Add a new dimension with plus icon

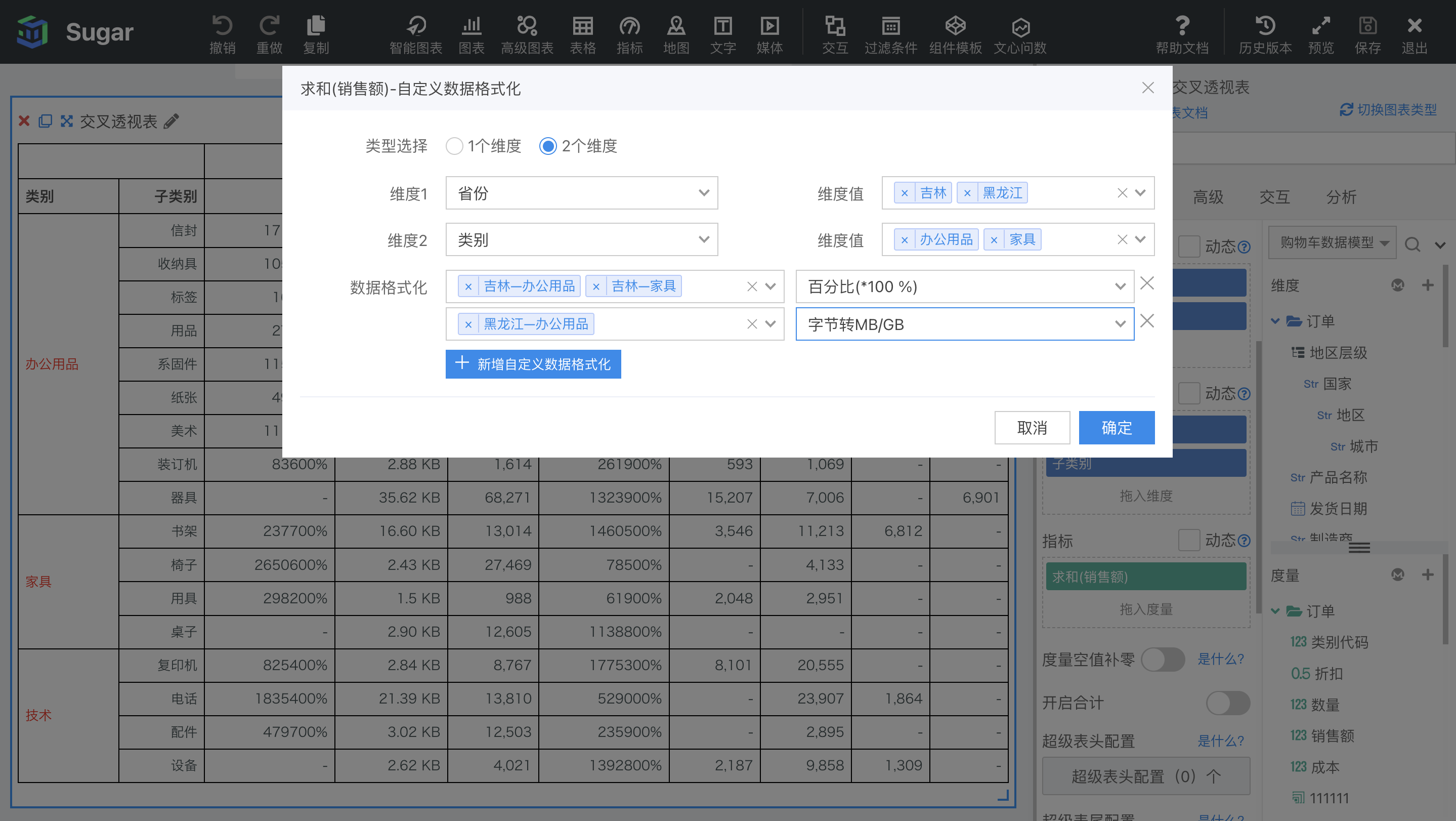[1427, 285]
